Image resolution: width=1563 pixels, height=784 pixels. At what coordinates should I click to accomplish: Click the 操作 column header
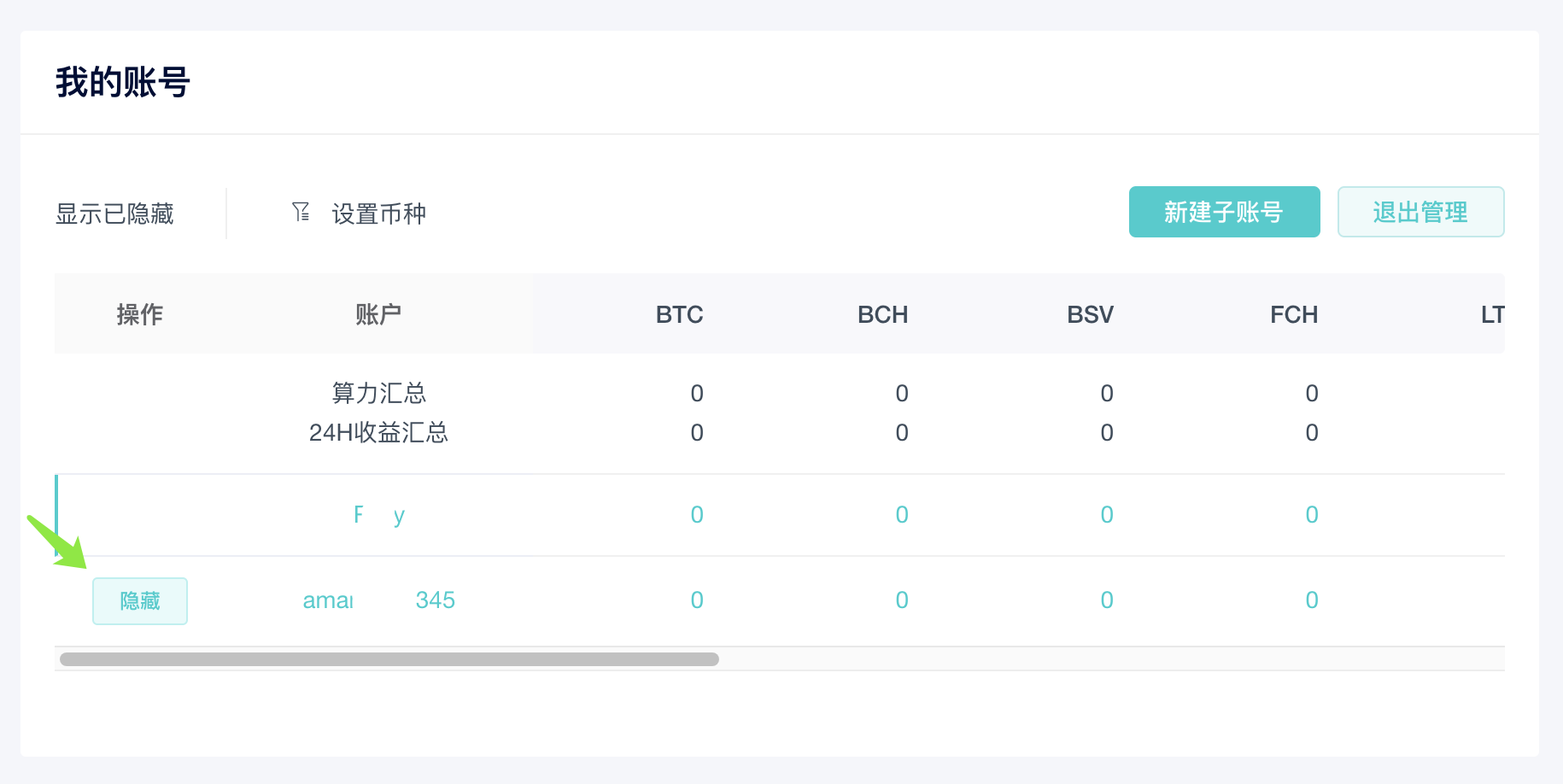(x=140, y=314)
